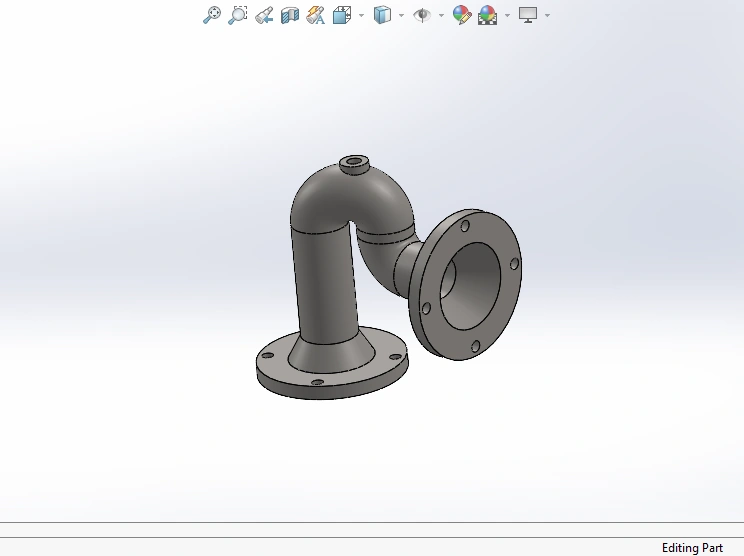This screenshot has height=556, width=744.
Task: Click the Edit Appearance icon
Action: [462, 15]
